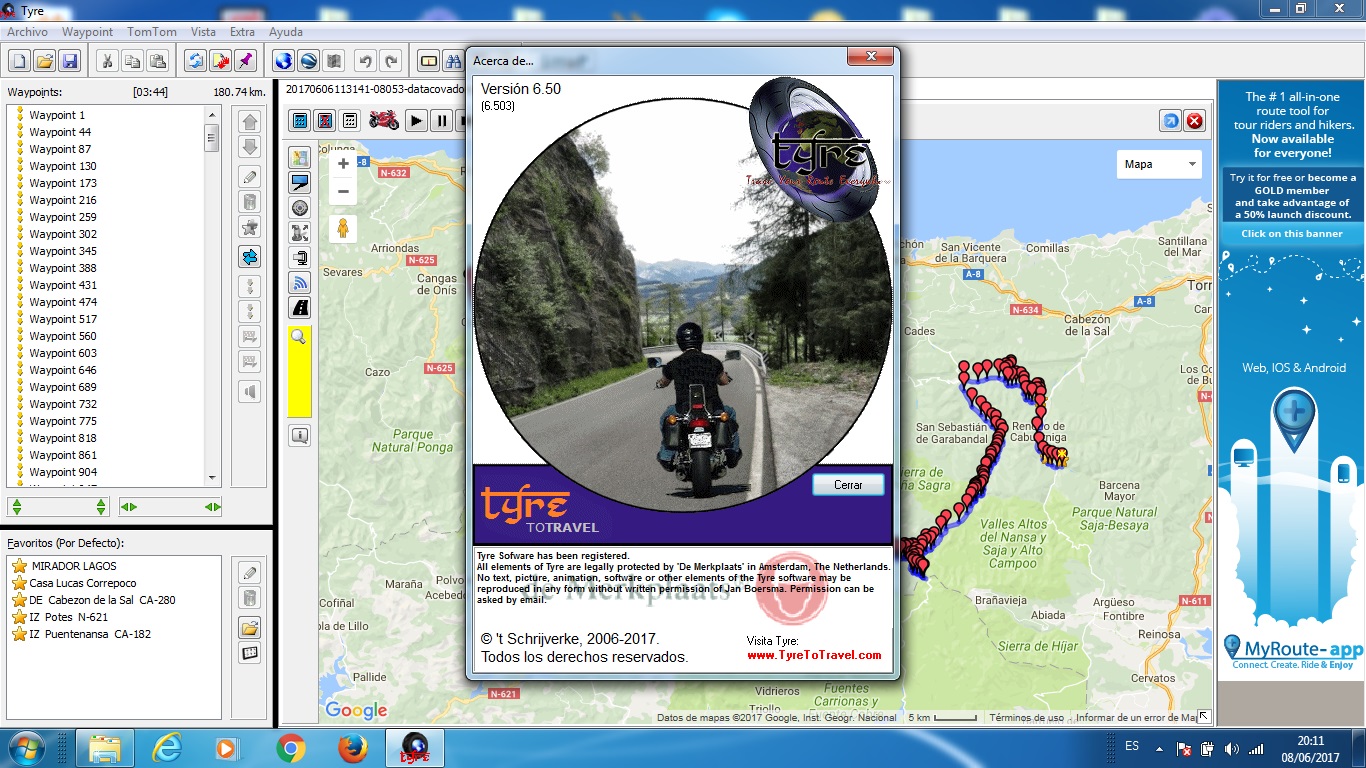Open Google Chrome from the taskbar
1366x768 pixels.
coord(291,748)
